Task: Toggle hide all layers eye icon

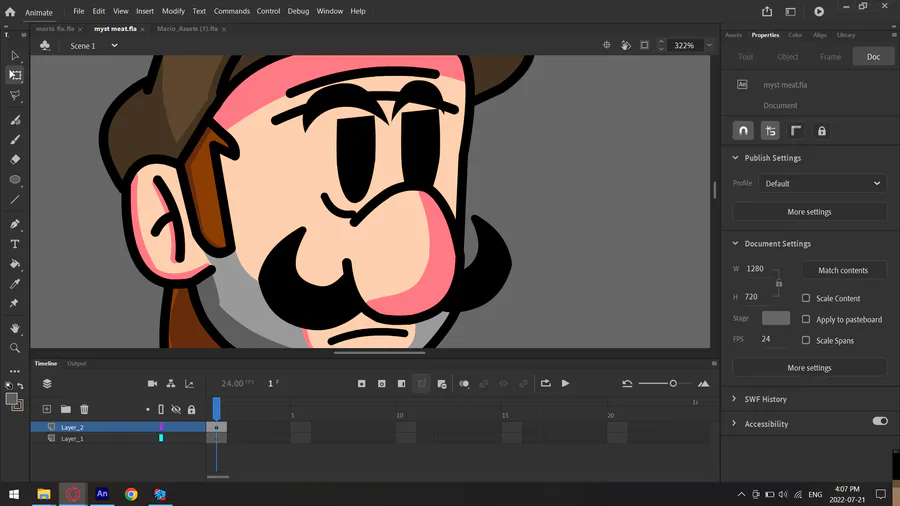Action: (x=176, y=409)
